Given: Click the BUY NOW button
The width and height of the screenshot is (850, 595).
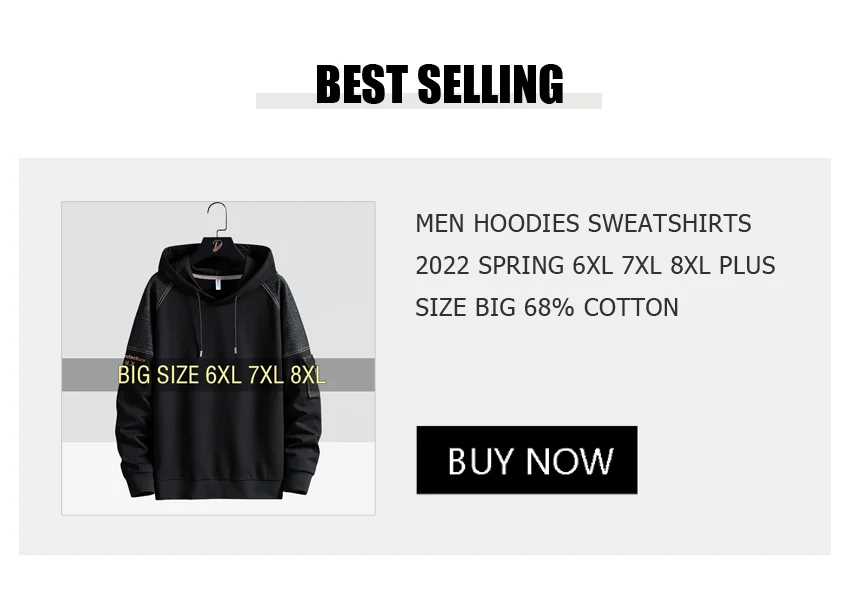Looking at the screenshot, I should (x=526, y=460).
